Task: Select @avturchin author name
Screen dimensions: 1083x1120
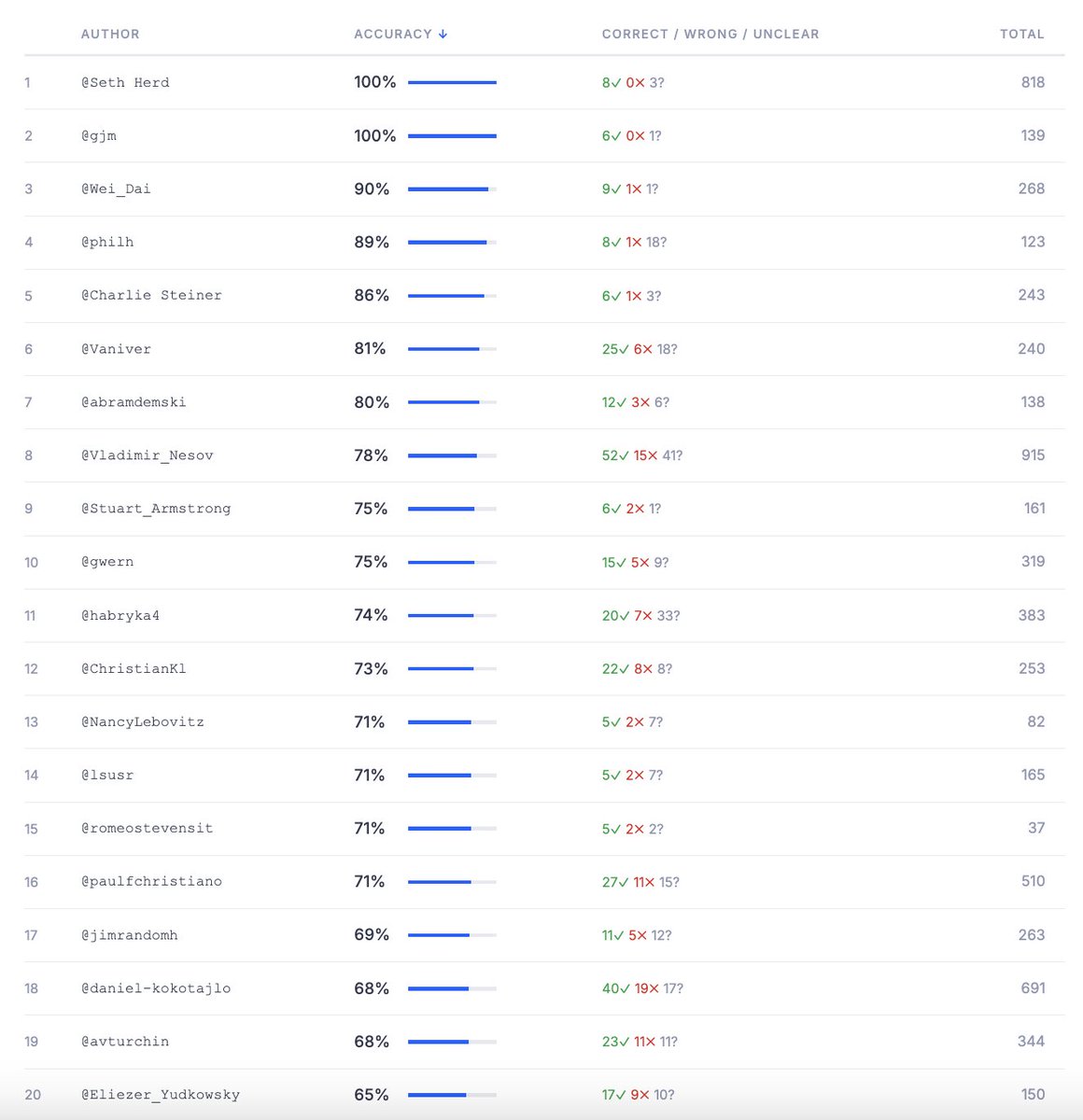Action: (125, 1042)
